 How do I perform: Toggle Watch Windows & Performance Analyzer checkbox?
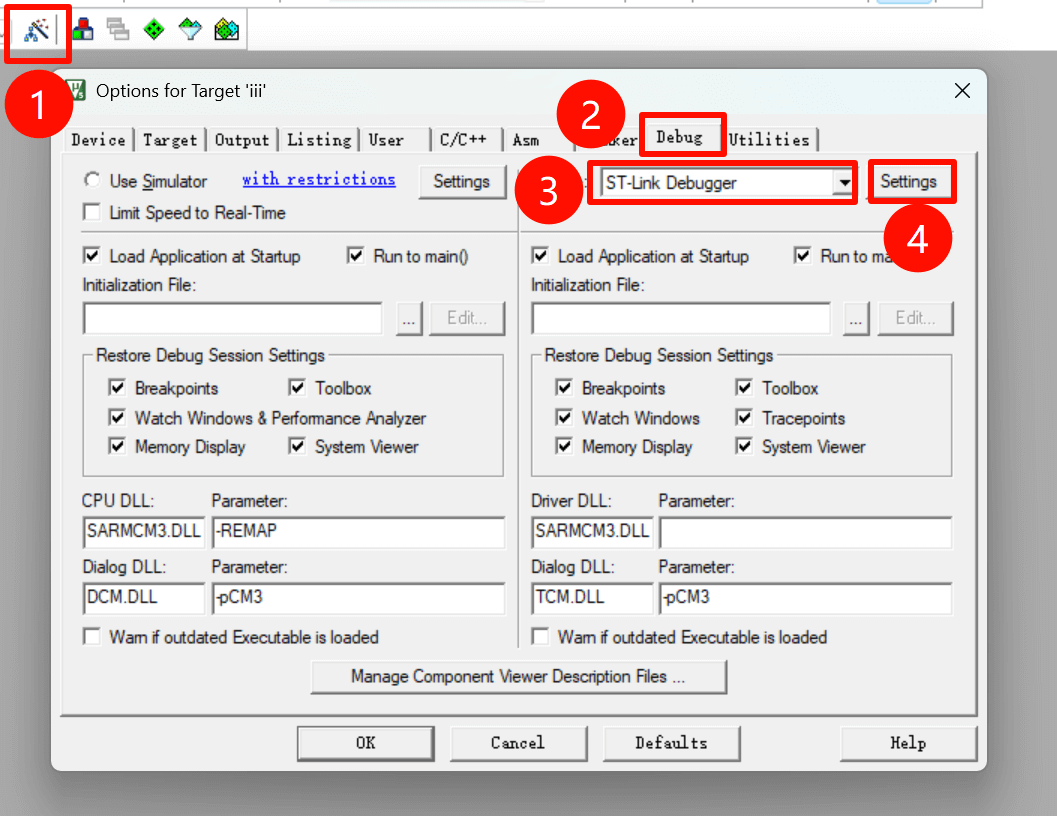click(117, 418)
